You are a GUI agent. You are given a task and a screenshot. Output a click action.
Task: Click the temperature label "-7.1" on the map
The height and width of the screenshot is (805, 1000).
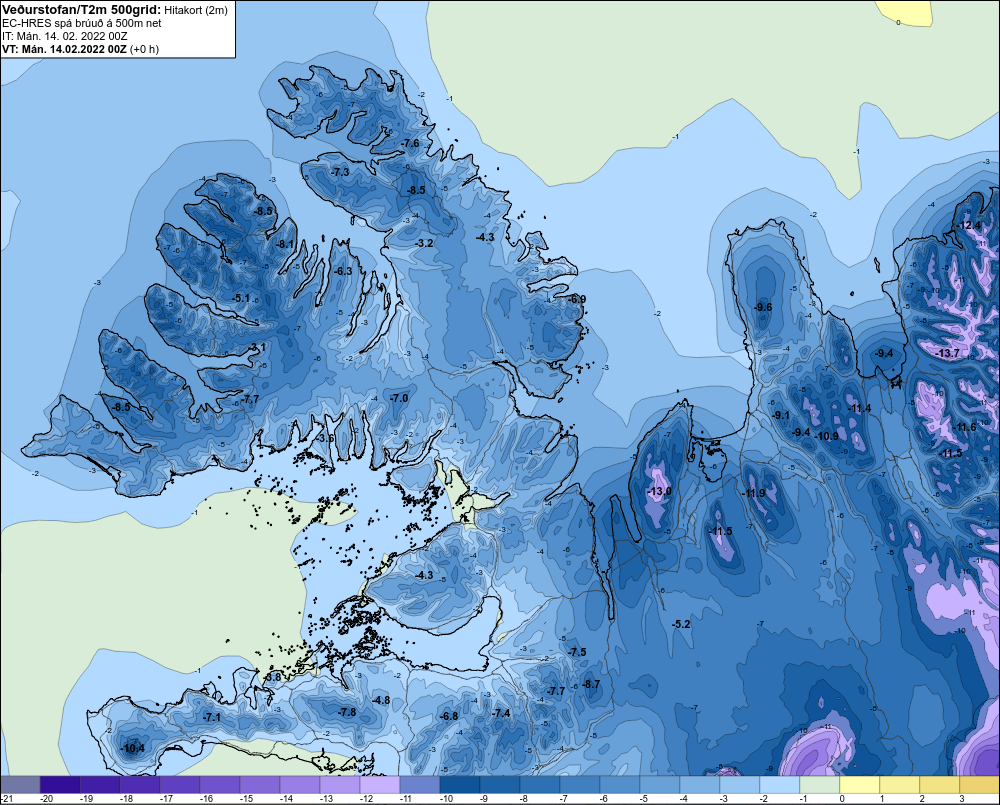(212, 717)
